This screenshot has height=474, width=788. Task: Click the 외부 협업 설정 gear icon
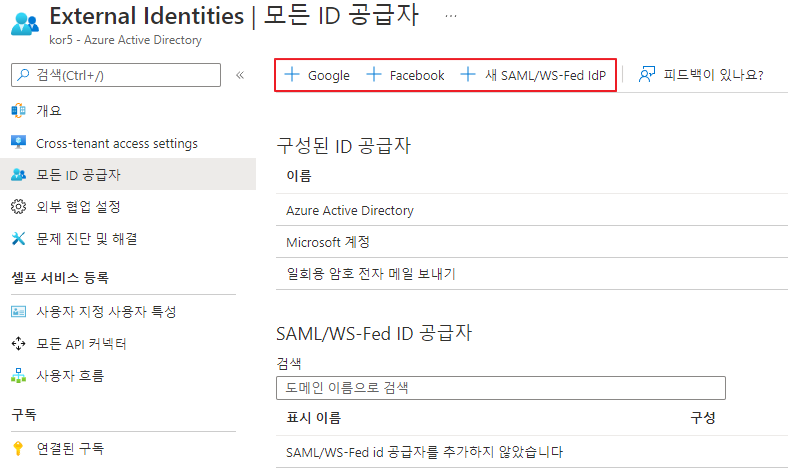coord(19,207)
